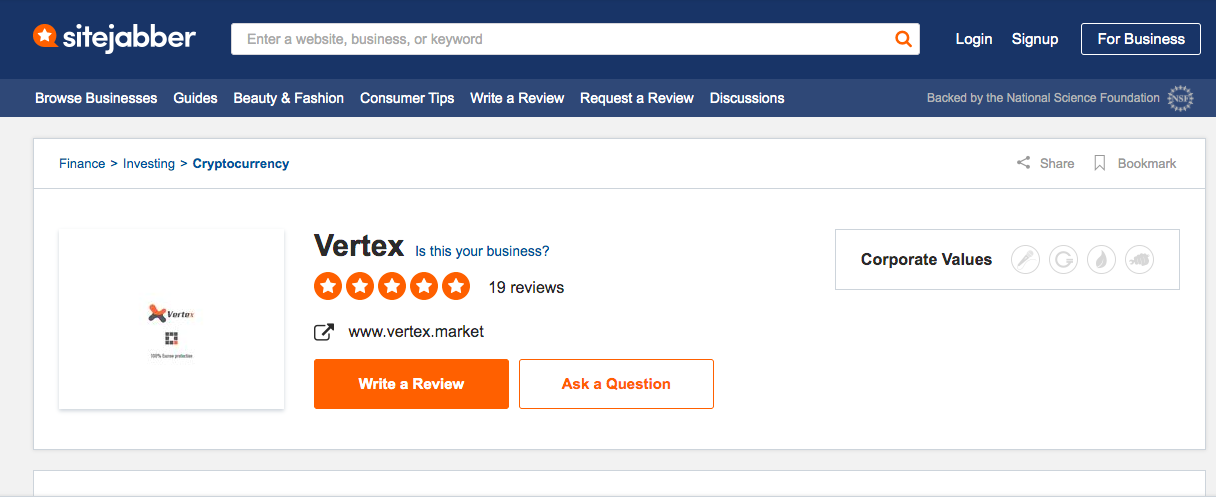Click the Bookmark icon
The image size is (1216, 500).
click(x=1100, y=163)
